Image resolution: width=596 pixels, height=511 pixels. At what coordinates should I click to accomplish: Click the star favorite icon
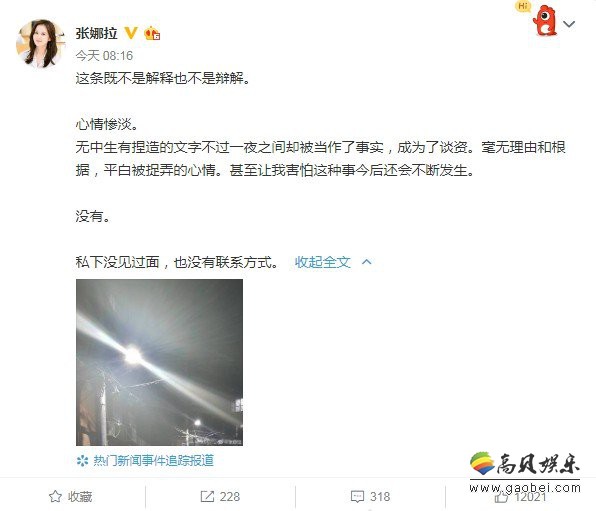[x=55, y=497]
